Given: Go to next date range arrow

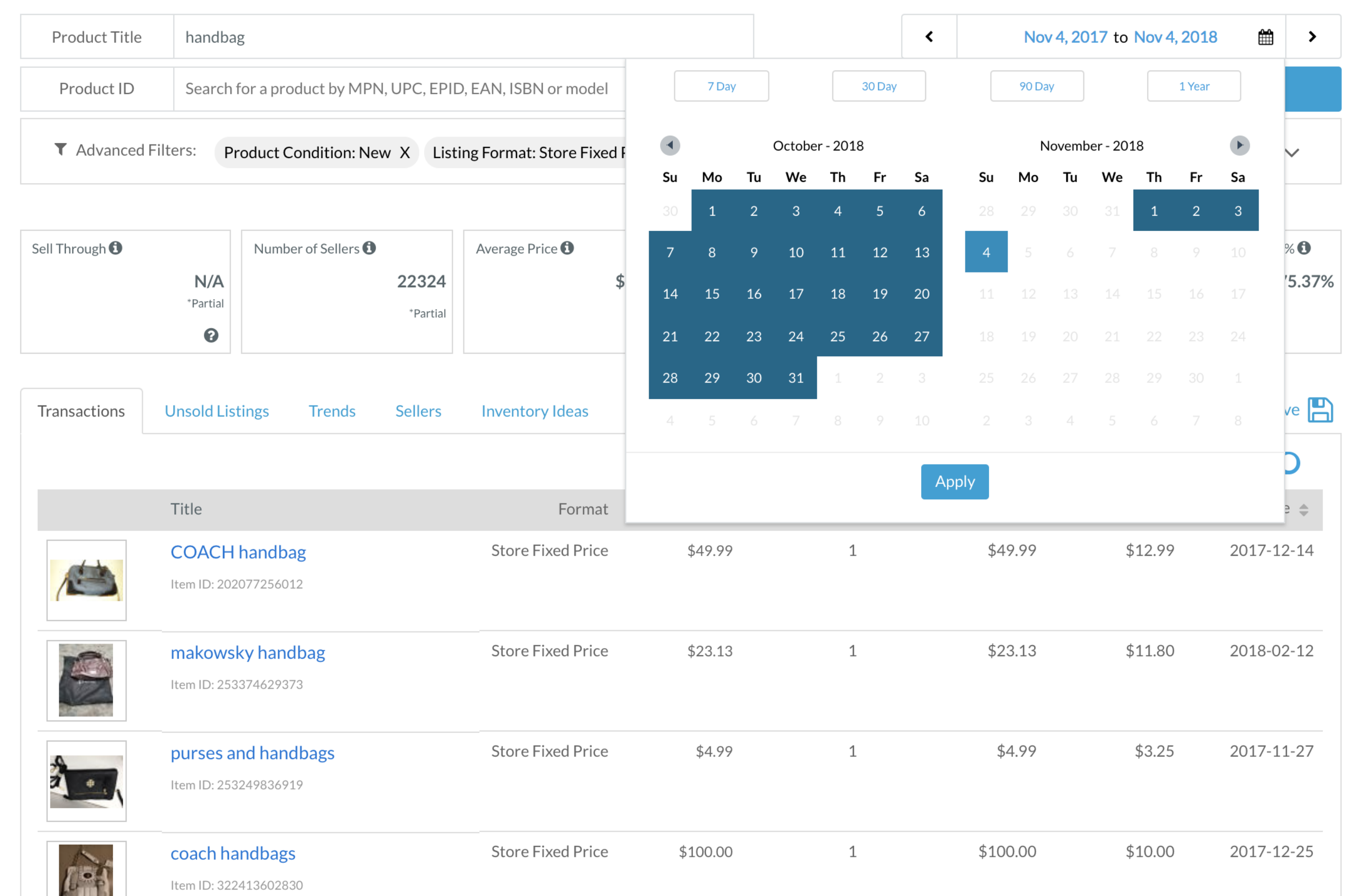Looking at the screenshot, I should pyautogui.click(x=1312, y=37).
